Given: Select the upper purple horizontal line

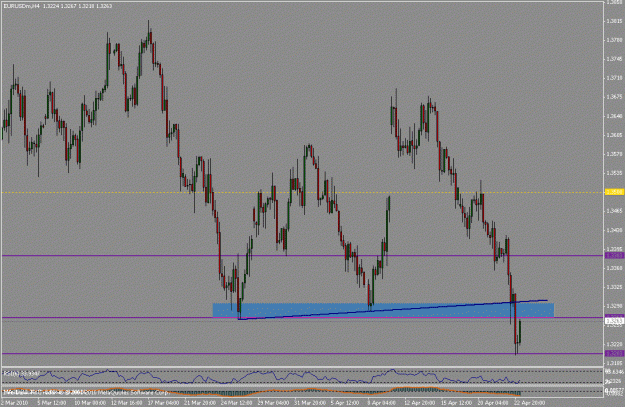Looking at the screenshot, I should click(x=303, y=256).
